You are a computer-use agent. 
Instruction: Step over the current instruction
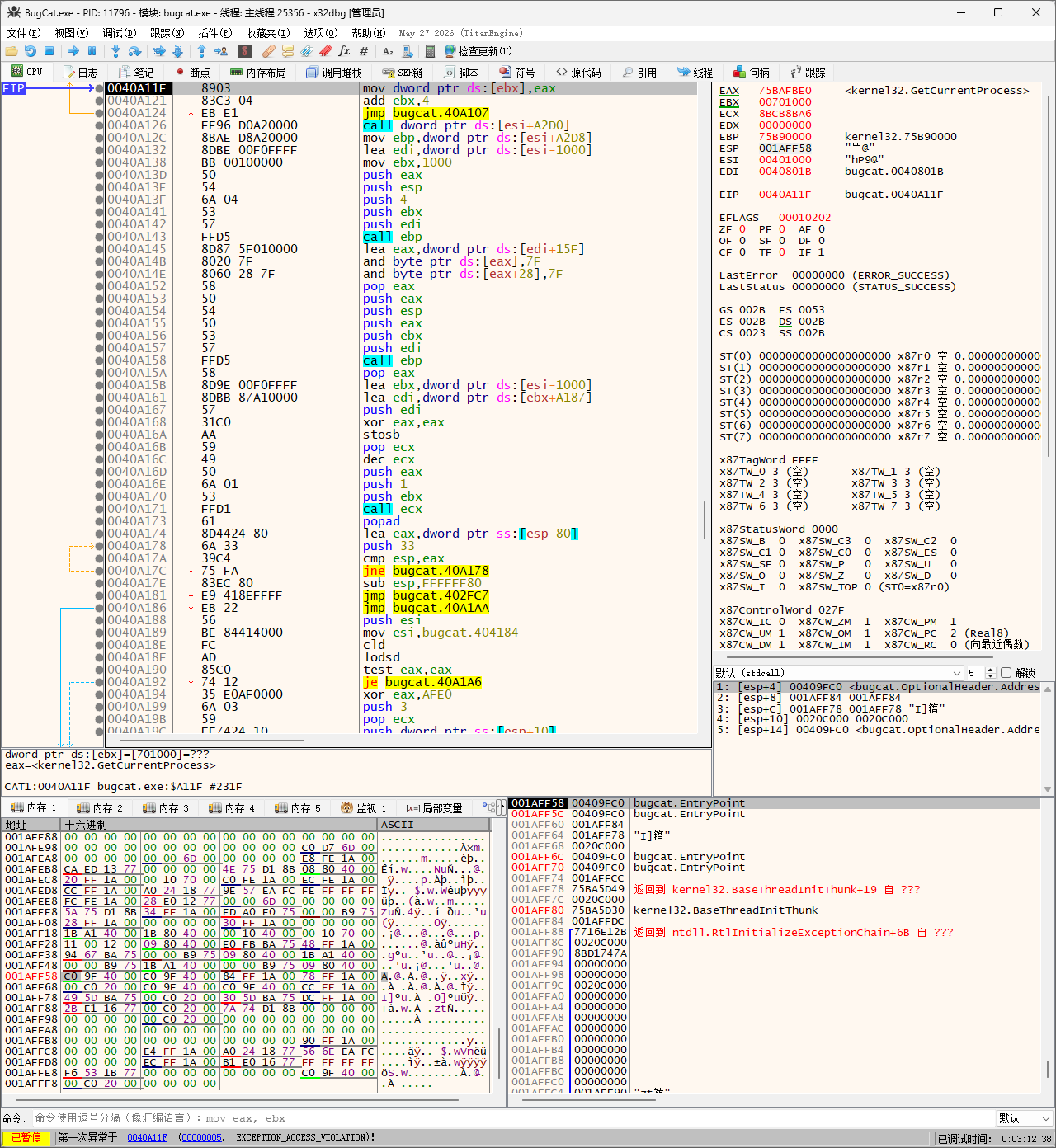[x=134, y=51]
